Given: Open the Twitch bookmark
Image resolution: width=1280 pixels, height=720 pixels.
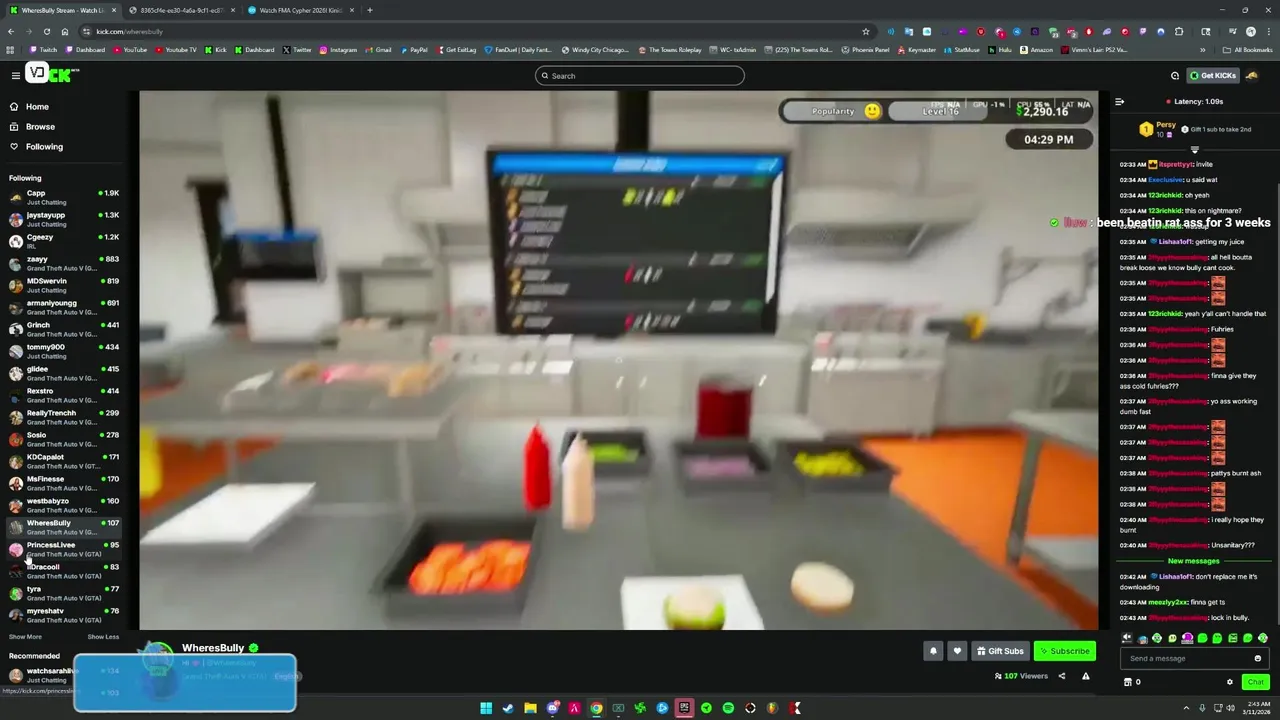Looking at the screenshot, I should (x=43, y=49).
